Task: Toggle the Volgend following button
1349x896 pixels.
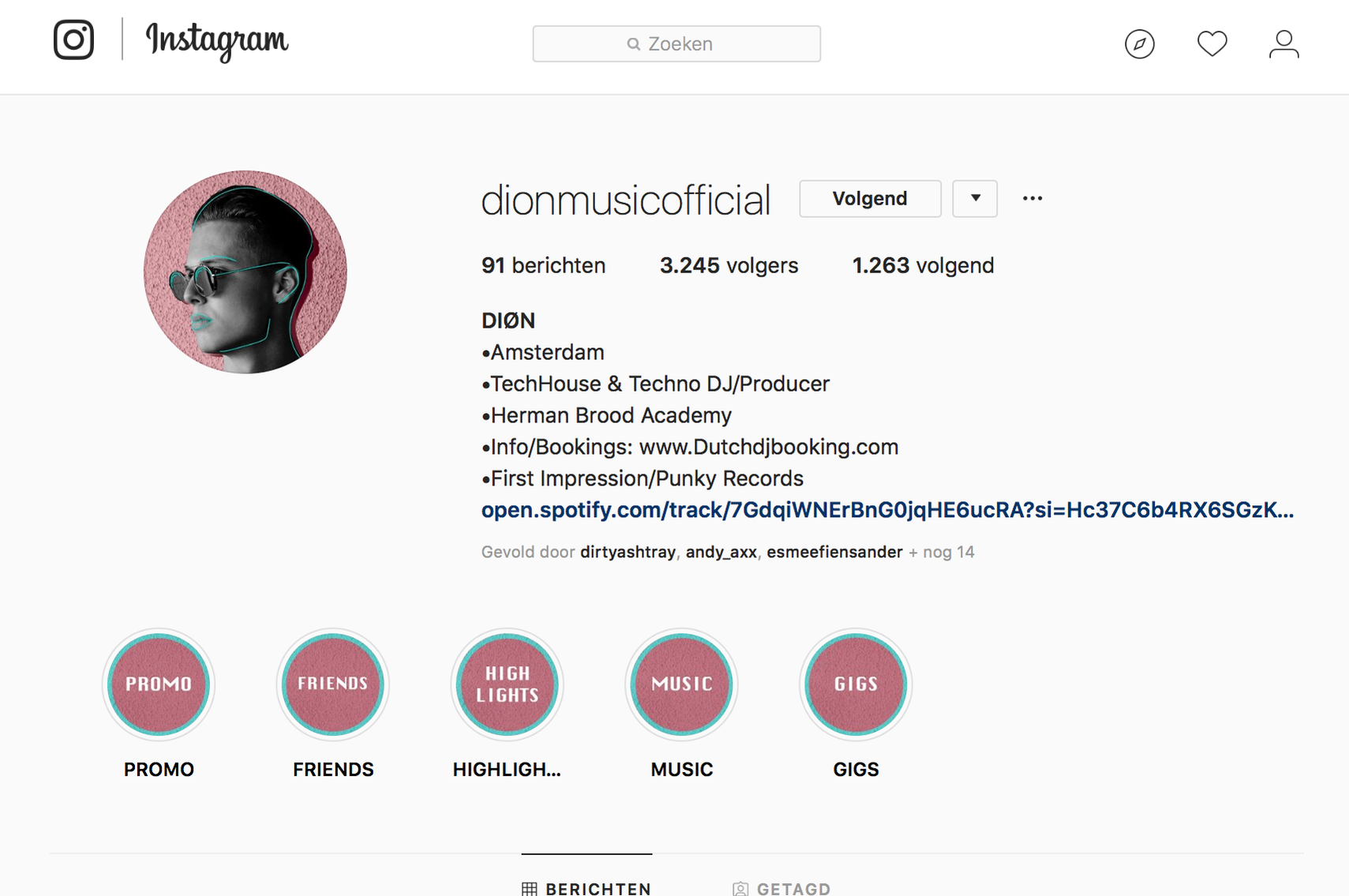Action: pos(870,198)
